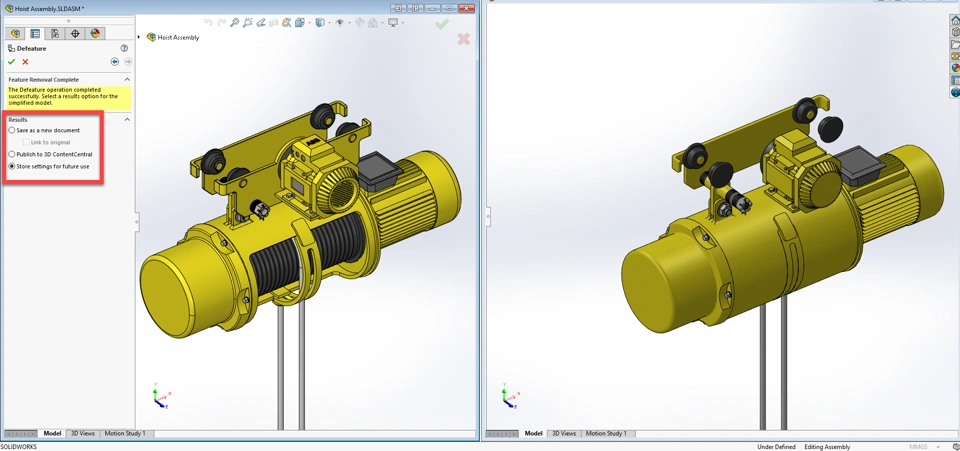Select Save as a new document
Image resolution: width=960 pixels, height=451 pixels.
pos(44,130)
